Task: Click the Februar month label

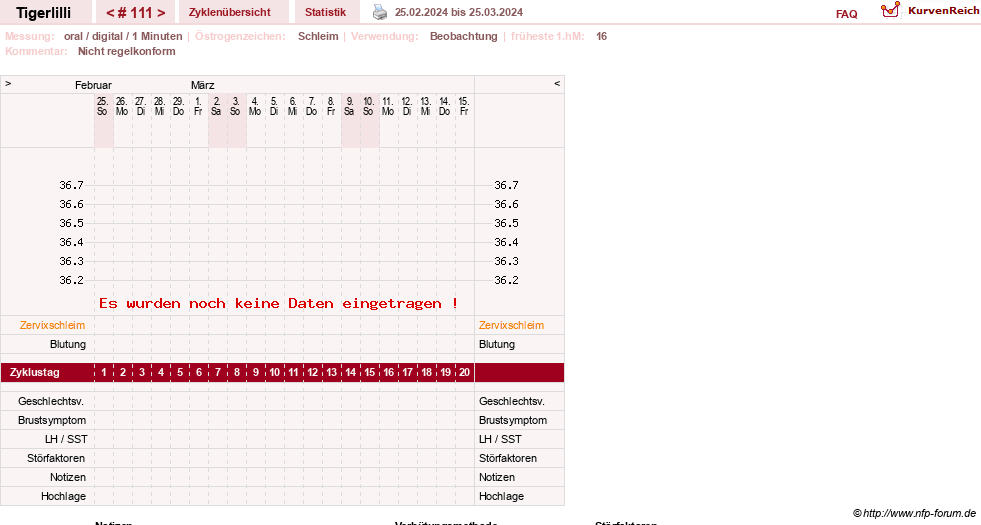Action: click(x=93, y=85)
